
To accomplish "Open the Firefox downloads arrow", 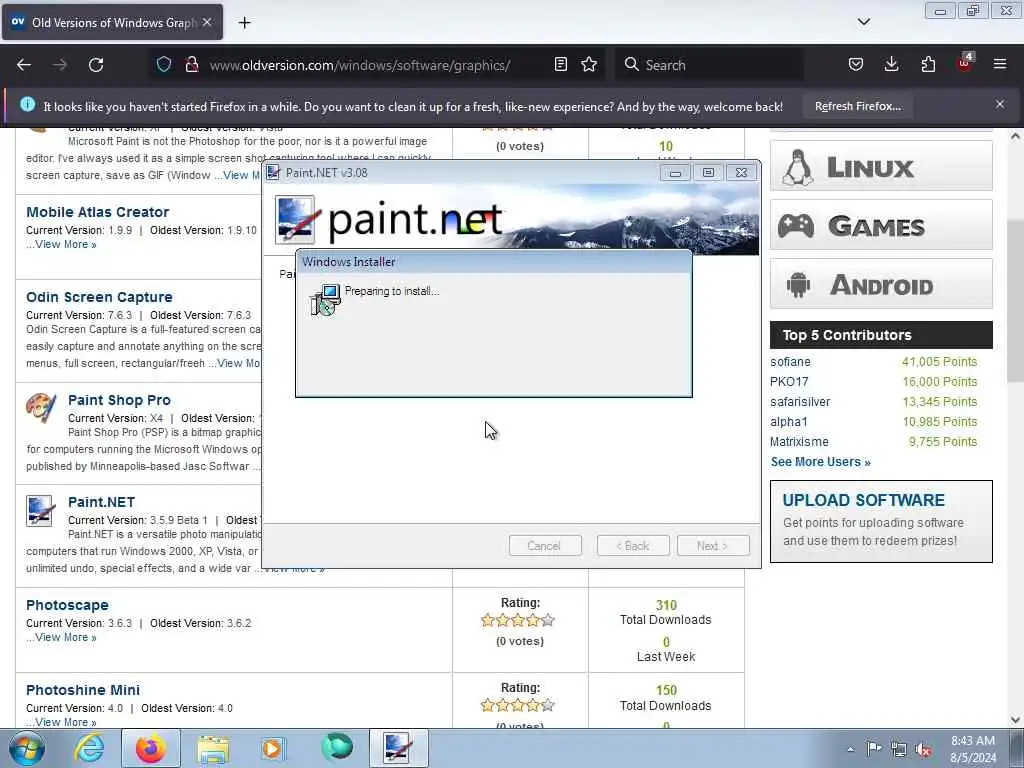I will 891,65.
